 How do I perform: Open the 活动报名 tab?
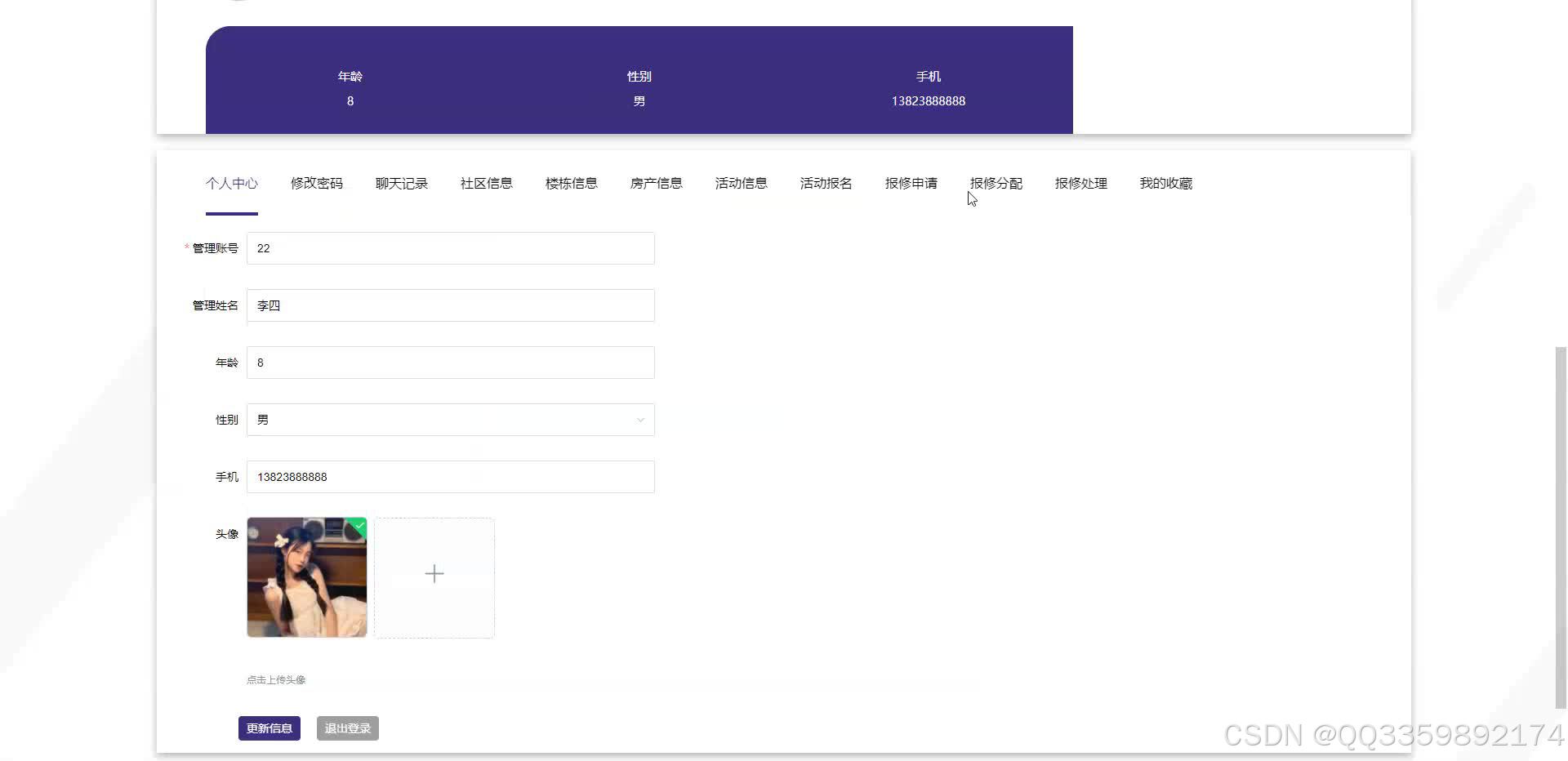[x=826, y=184]
